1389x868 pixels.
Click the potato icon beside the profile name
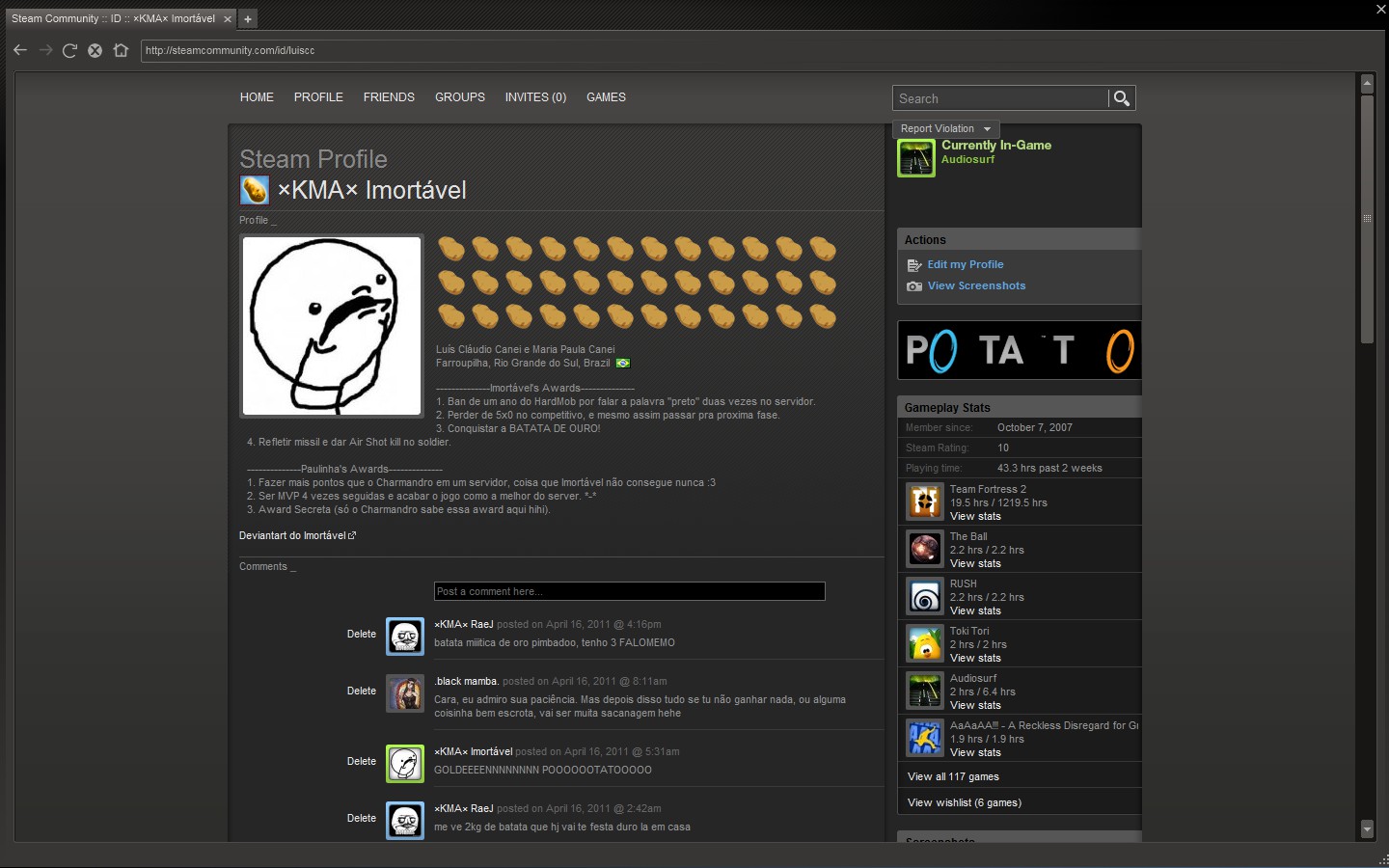255,190
